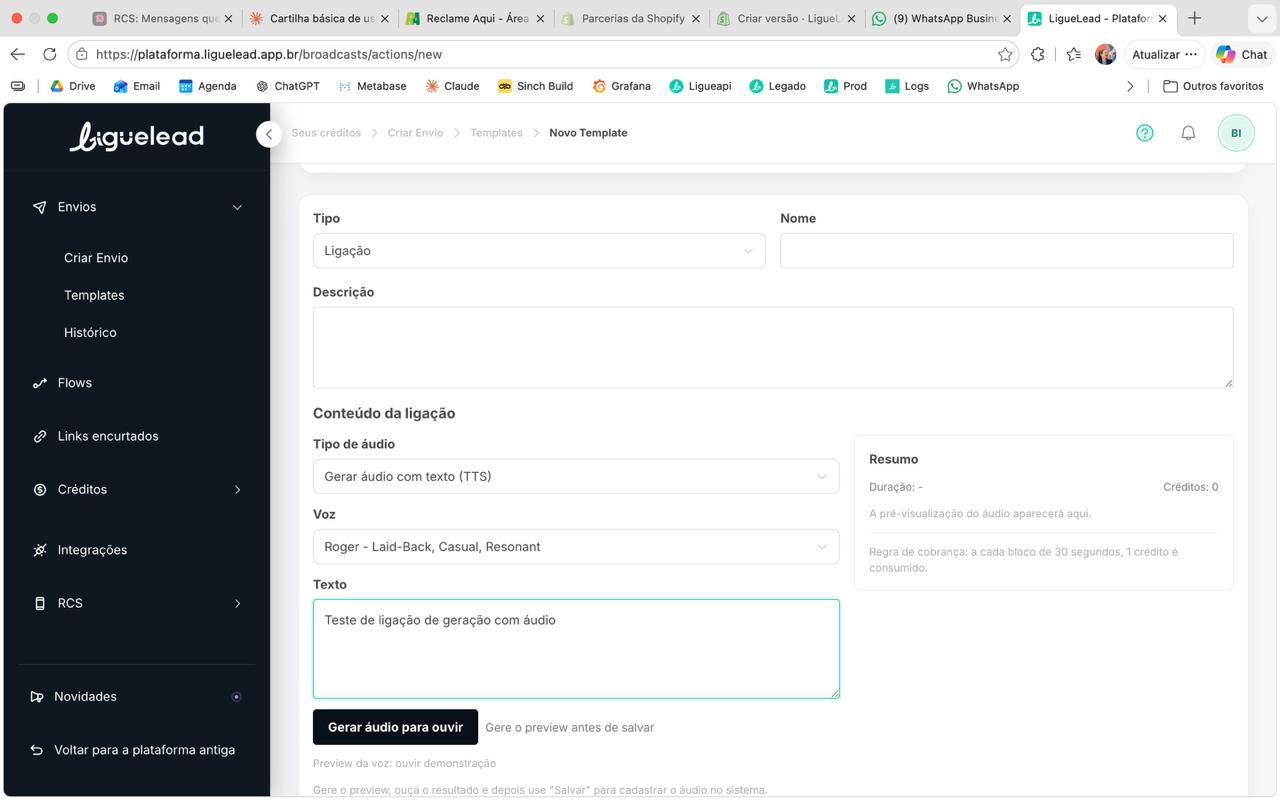This screenshot has height=800, width=1280.
Task: Click the LigueLead logo in the sidebar
Action: [x=137, y=136]
